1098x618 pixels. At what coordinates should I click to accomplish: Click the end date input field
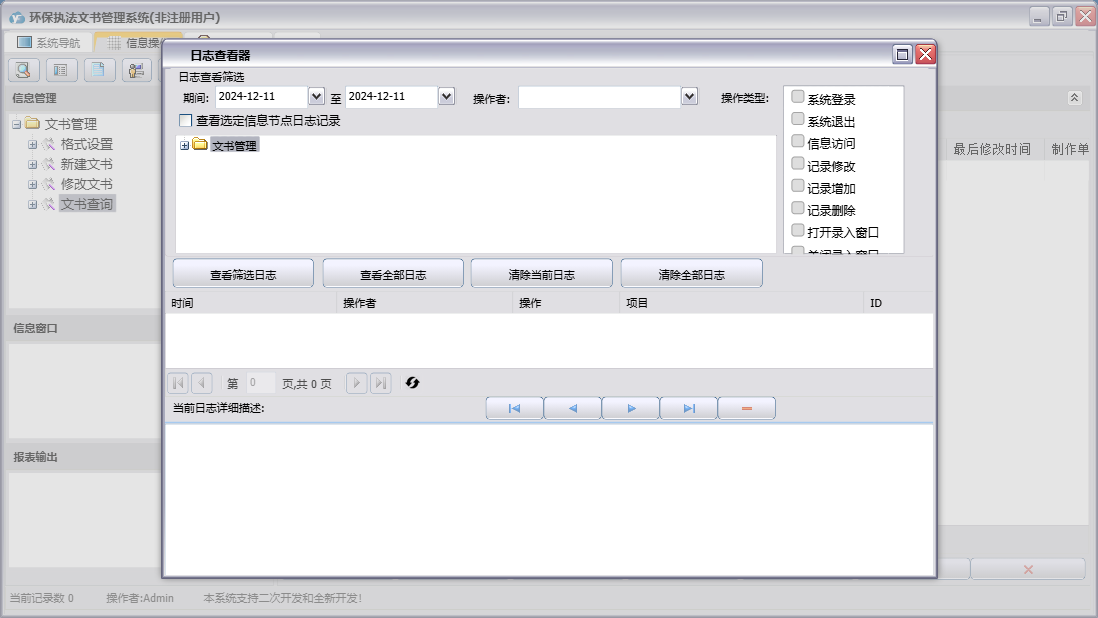coord(391,97)
